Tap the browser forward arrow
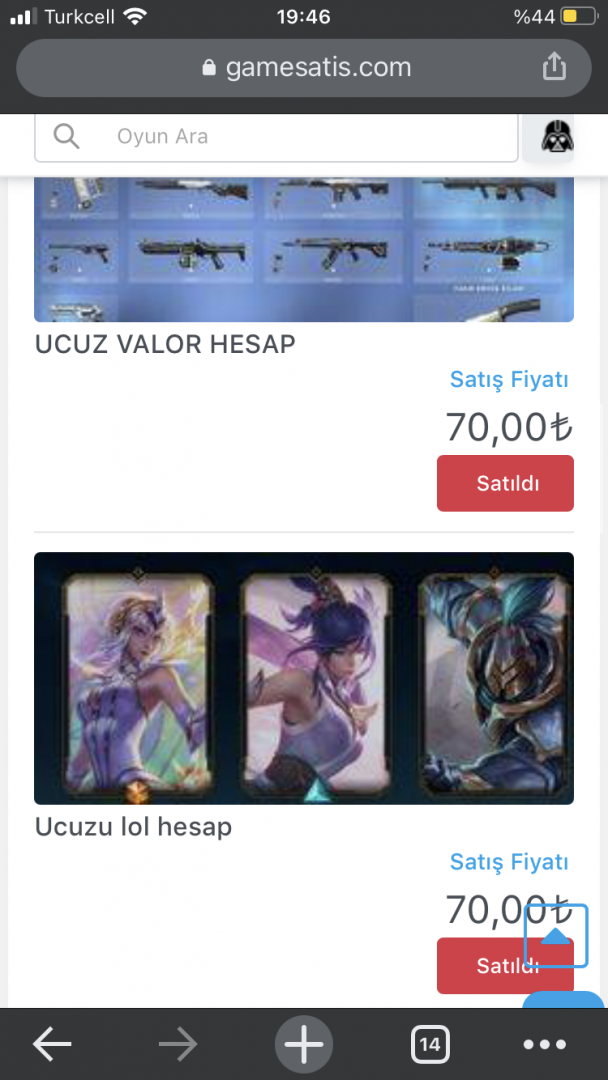608x1080 pixels. tap(178, 1044)
